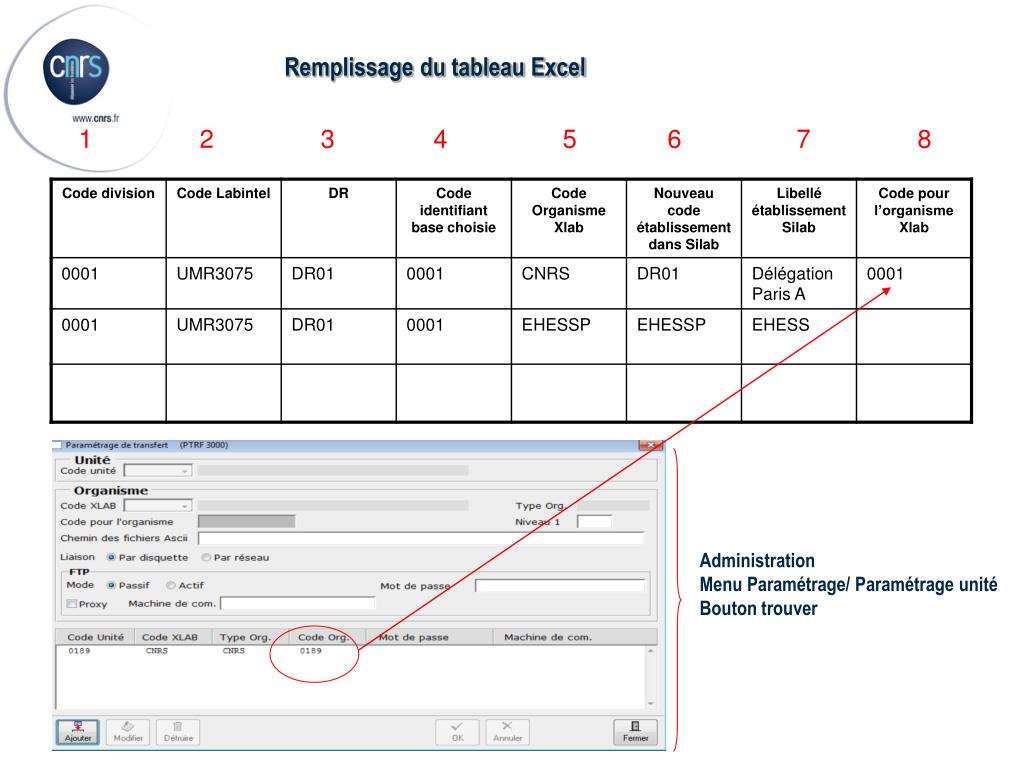The image size is (1024, 768).
Task: Click the Détruire button
Action: click(x=178, y=731)
